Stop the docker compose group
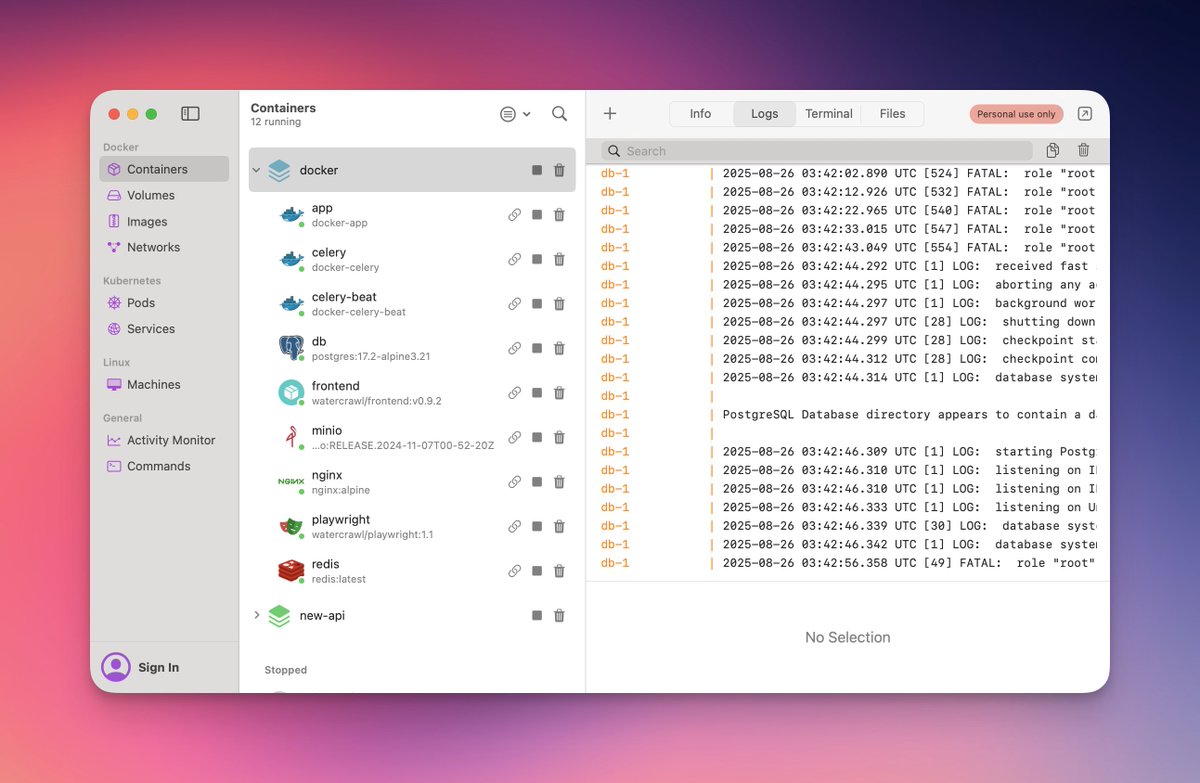Screen dimensions: 1200x783 pos(537,170)
